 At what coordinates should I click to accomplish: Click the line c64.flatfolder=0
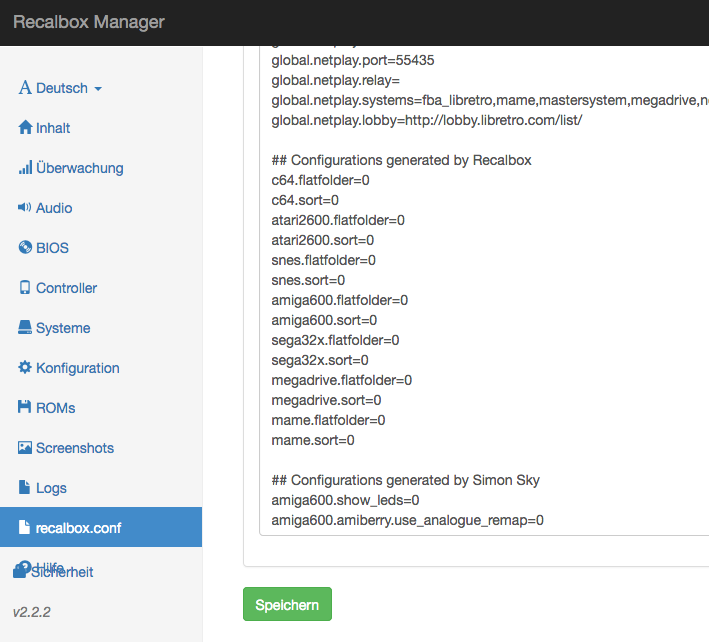click(321, 180)
